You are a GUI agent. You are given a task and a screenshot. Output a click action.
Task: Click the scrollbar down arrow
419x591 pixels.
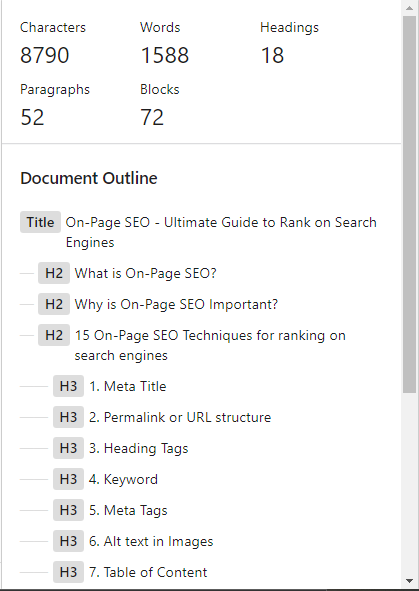click(410, 581)
